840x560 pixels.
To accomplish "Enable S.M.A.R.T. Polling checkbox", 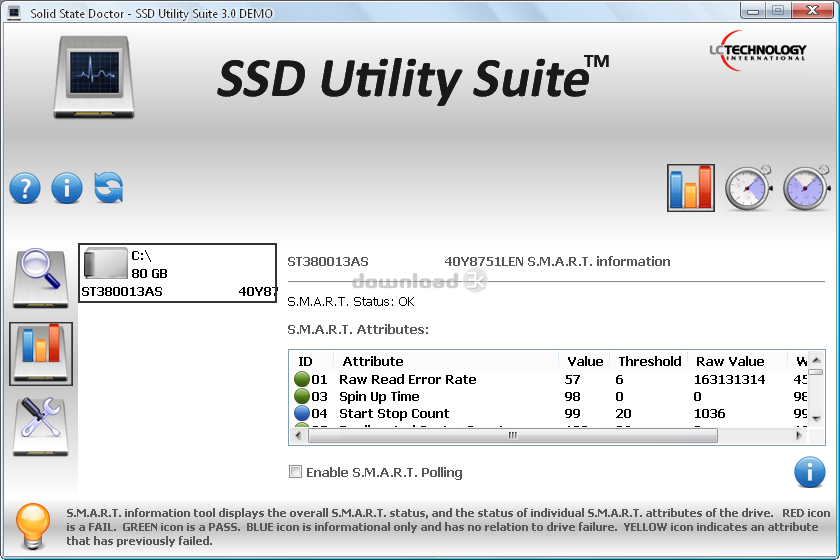I will [x=295, y=472].
